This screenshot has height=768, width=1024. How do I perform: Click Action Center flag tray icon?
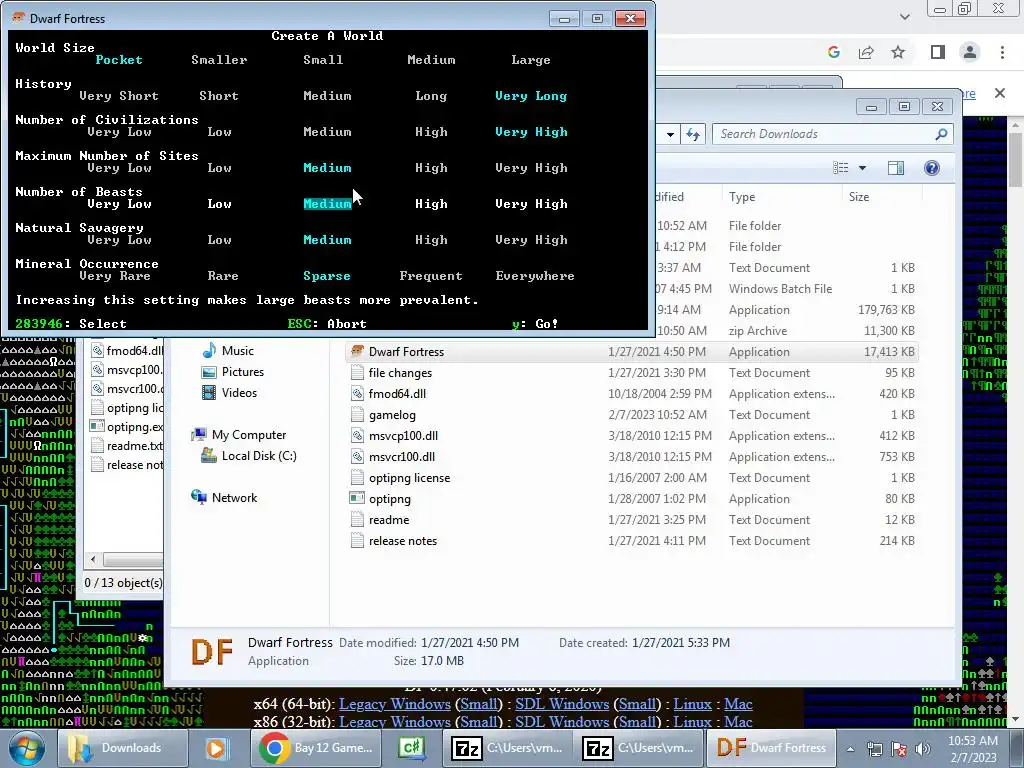[899, 749]
